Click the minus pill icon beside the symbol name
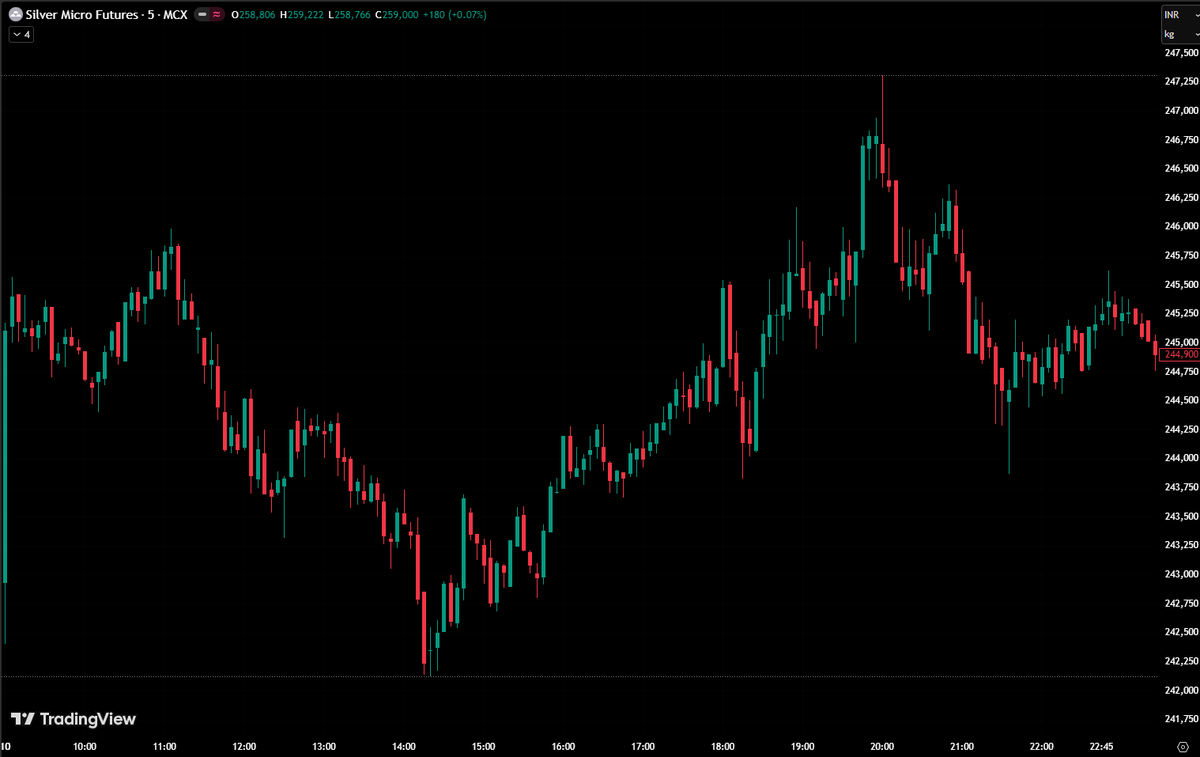The image size is (1200, 757). pyautogui.click(x=202, y=15)
